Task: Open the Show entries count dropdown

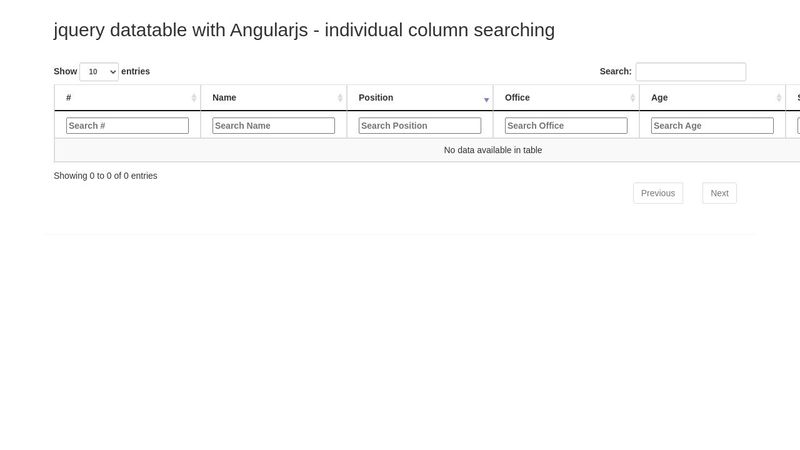Action: [99, 72]
